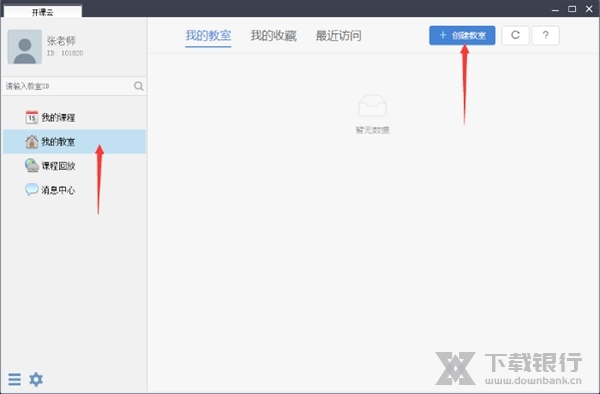This screenshot has width=600, height=394.
Task: Close the 开课云 window
Action: 589,9
